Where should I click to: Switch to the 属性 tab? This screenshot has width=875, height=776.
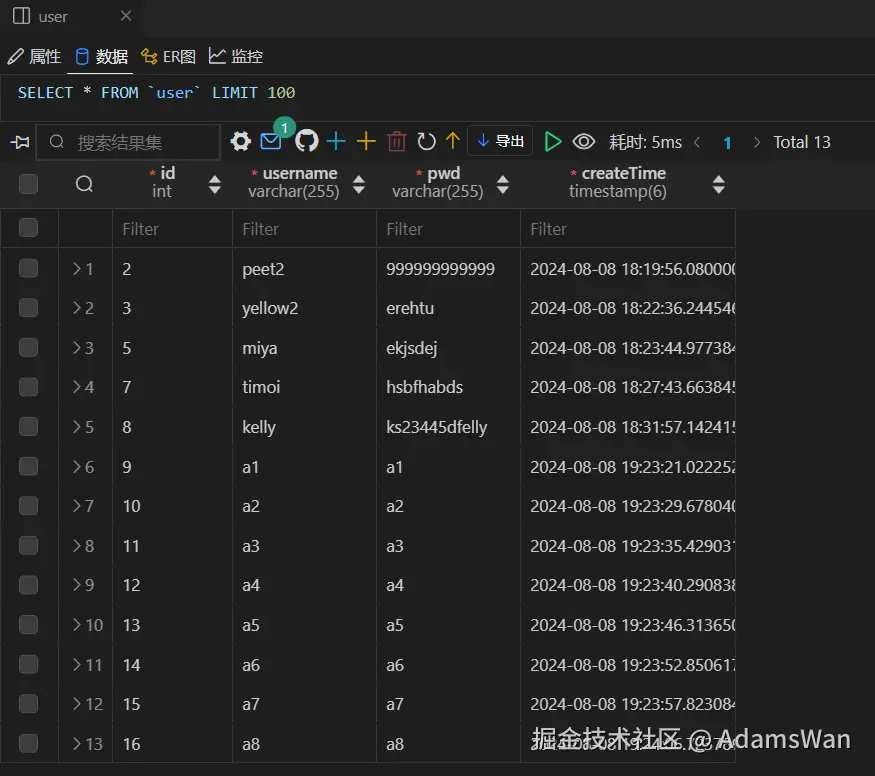(x=34, y=56)
